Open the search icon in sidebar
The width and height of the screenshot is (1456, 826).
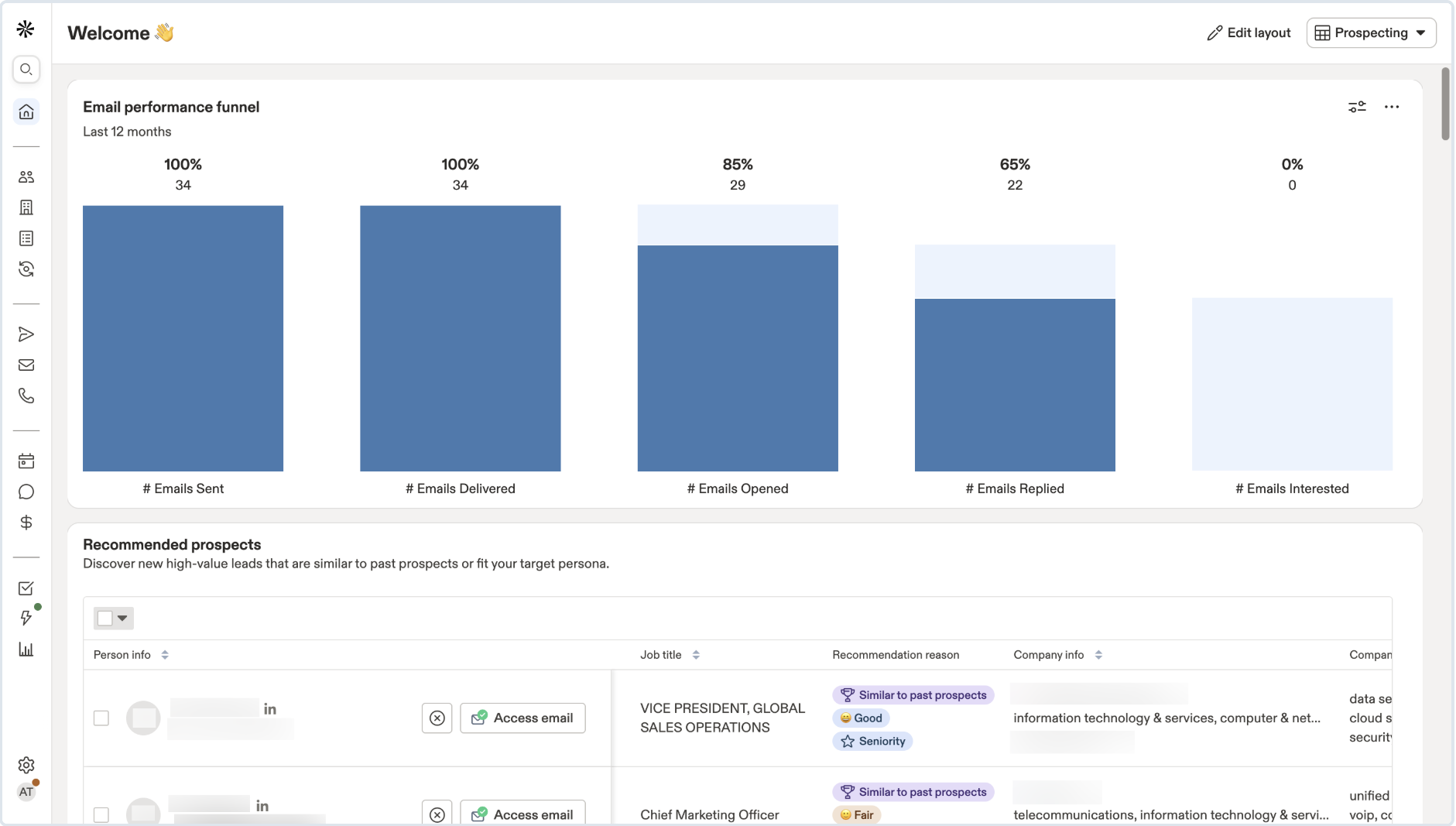coord(26,70)
